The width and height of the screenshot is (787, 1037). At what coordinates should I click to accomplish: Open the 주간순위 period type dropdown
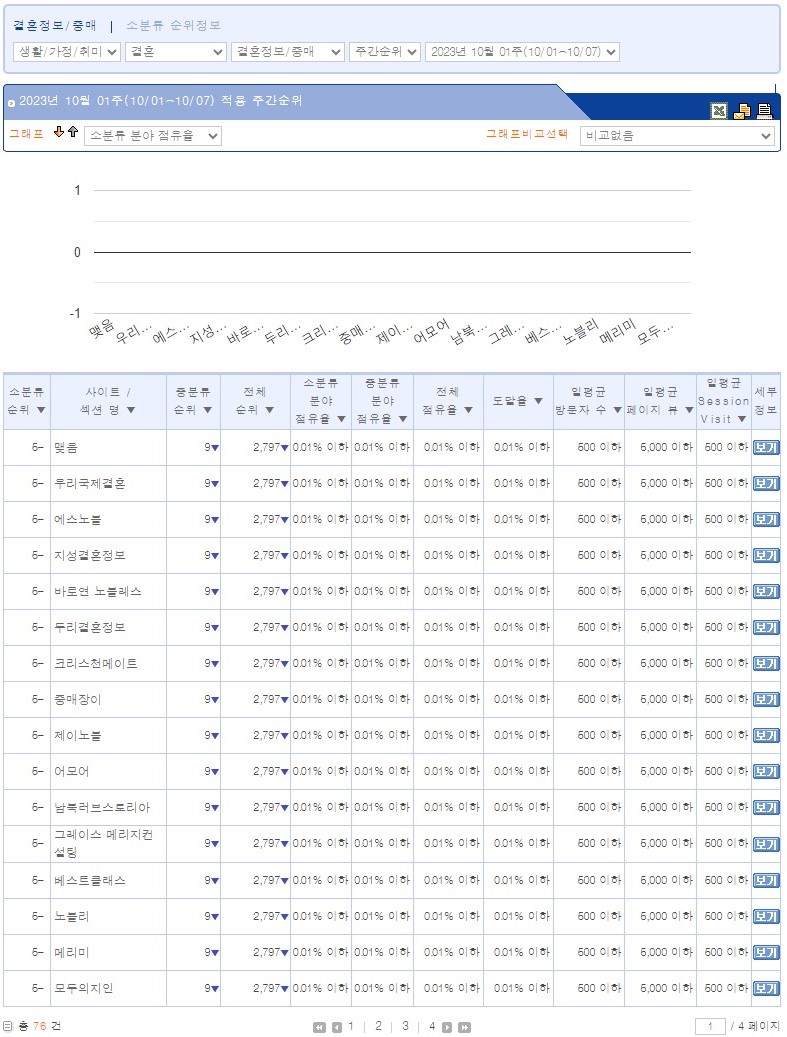click(x=384, y=52)
